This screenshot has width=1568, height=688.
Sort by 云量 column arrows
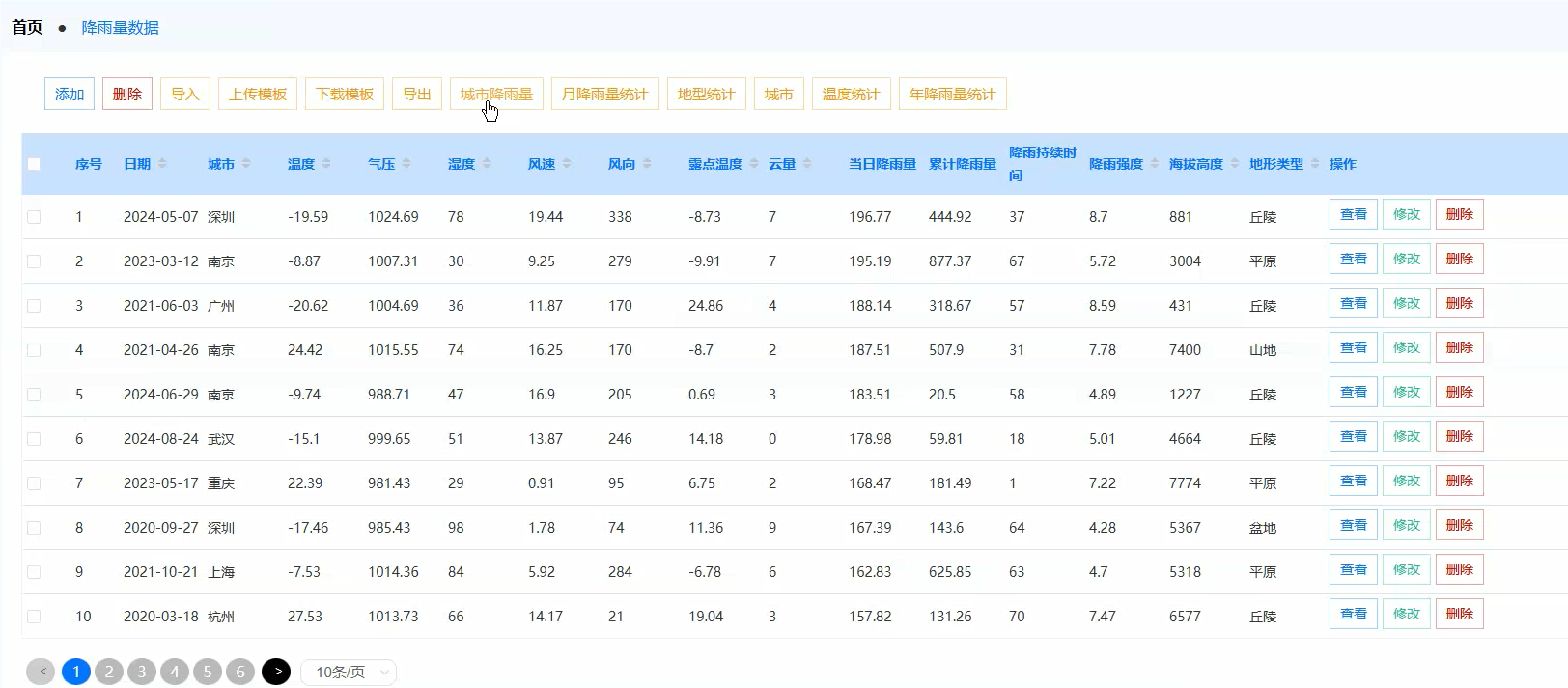point(807,164)
